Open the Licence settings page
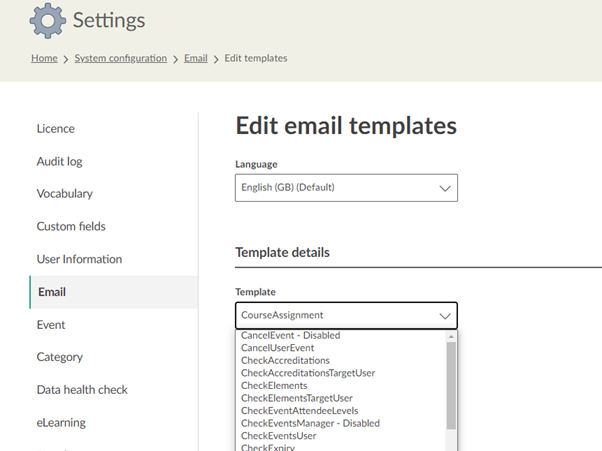 (x=56, y=128)
